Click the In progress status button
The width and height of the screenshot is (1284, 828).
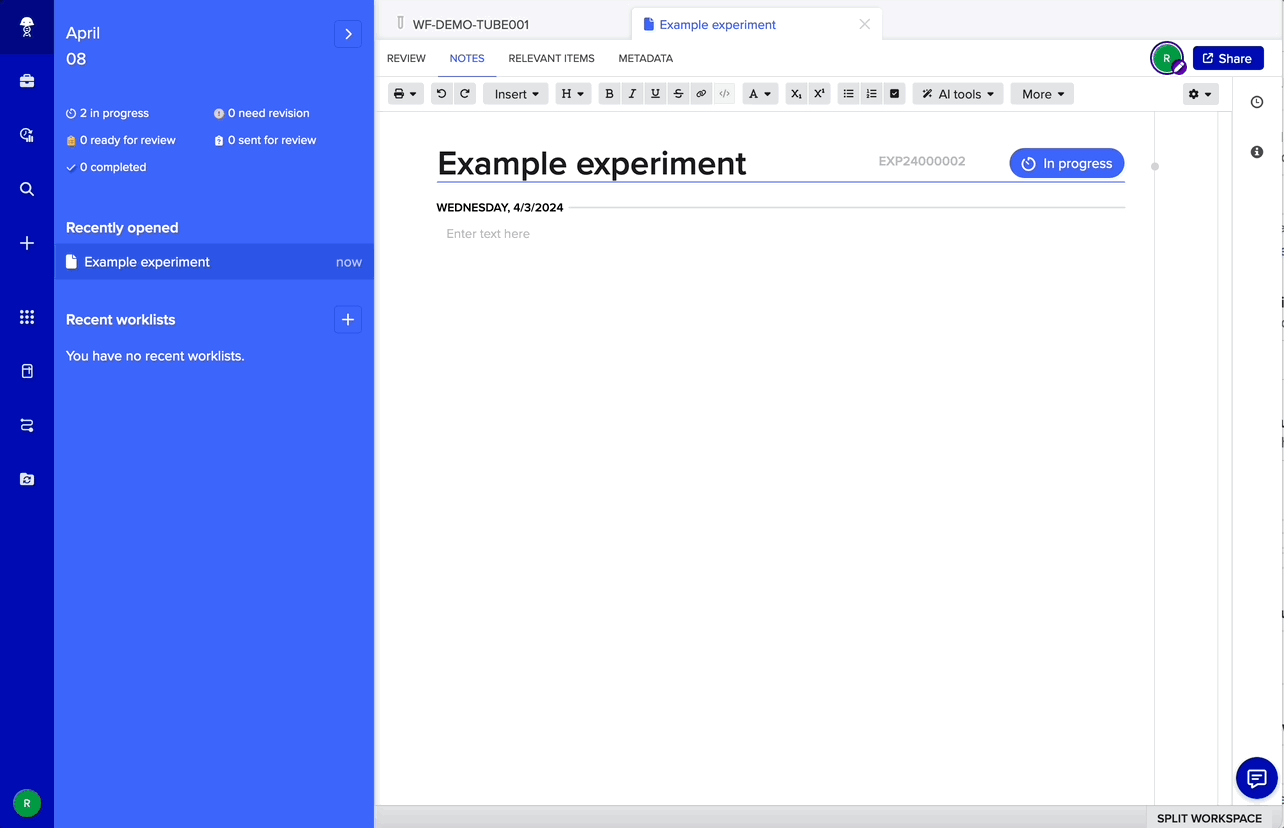1067,163
